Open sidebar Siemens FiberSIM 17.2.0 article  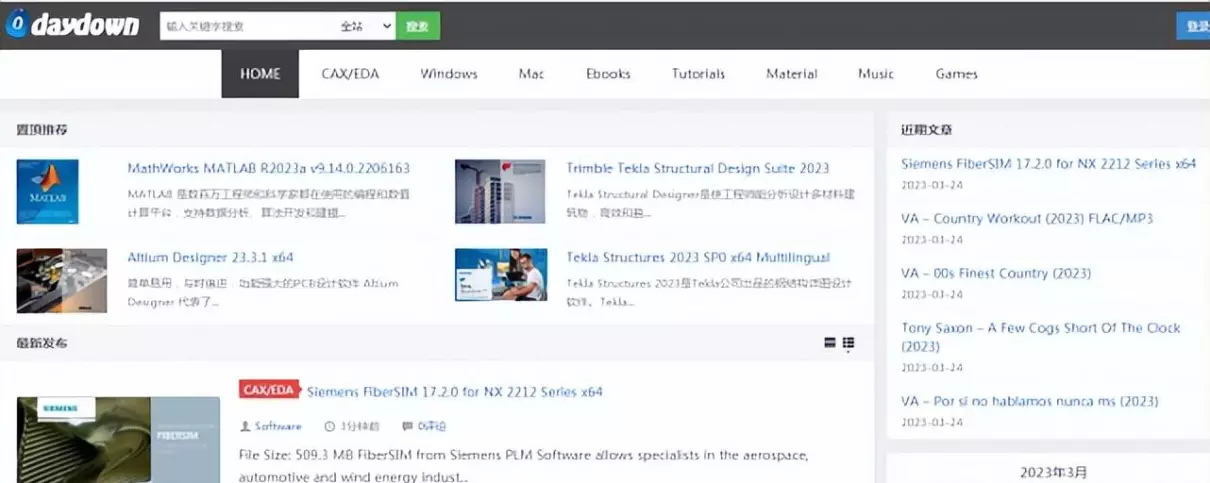click(x=1048, y=163)
